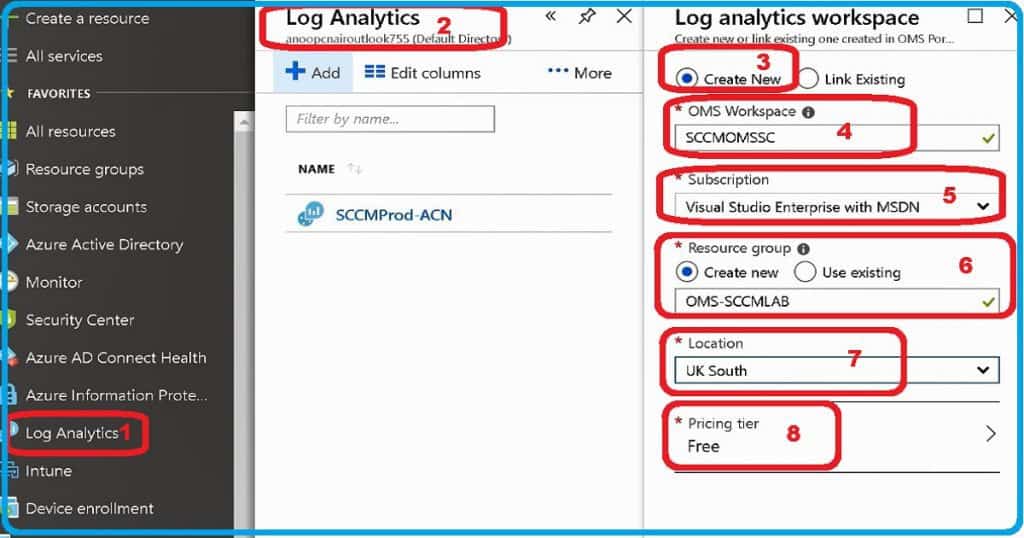Open Storage accounts

86,207
